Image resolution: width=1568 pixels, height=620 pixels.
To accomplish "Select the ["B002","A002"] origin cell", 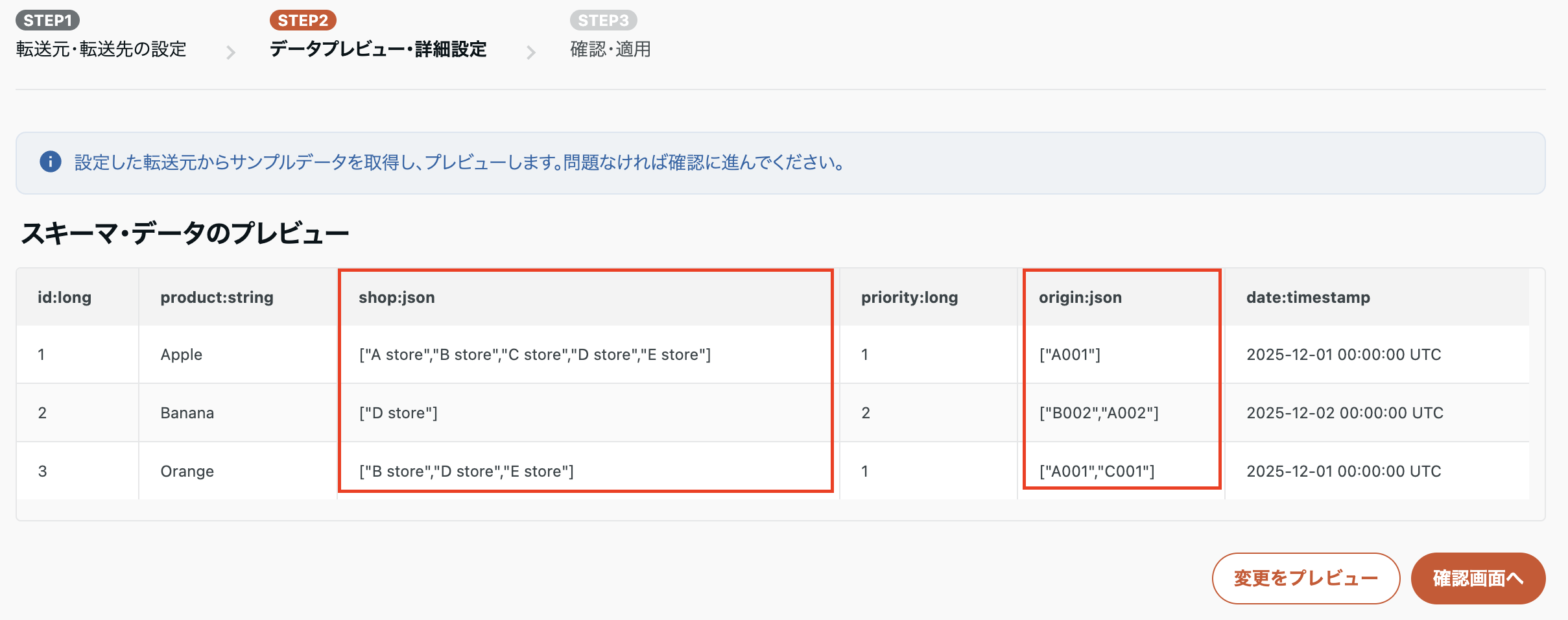I will [x=1099, y=413].
